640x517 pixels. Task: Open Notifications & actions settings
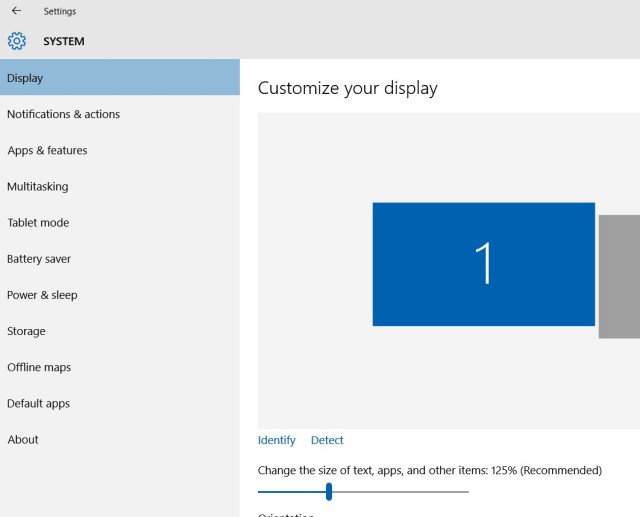(63, 114)
